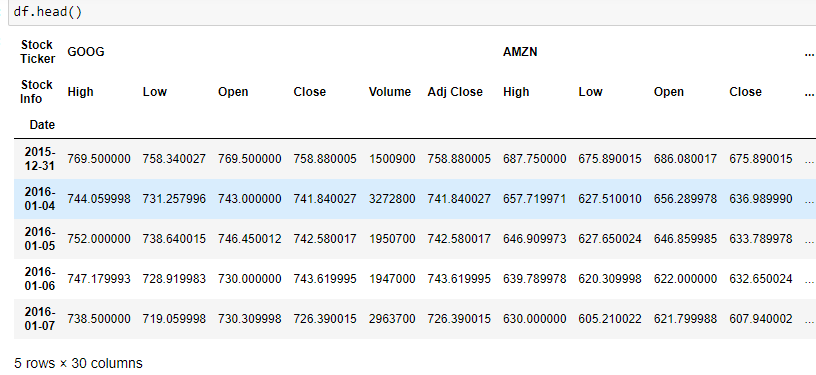Image resolution: width=816 pixels, height=375 pixels.
Task: Select cell value 686.080017
Action: click(x=685, y=159)
